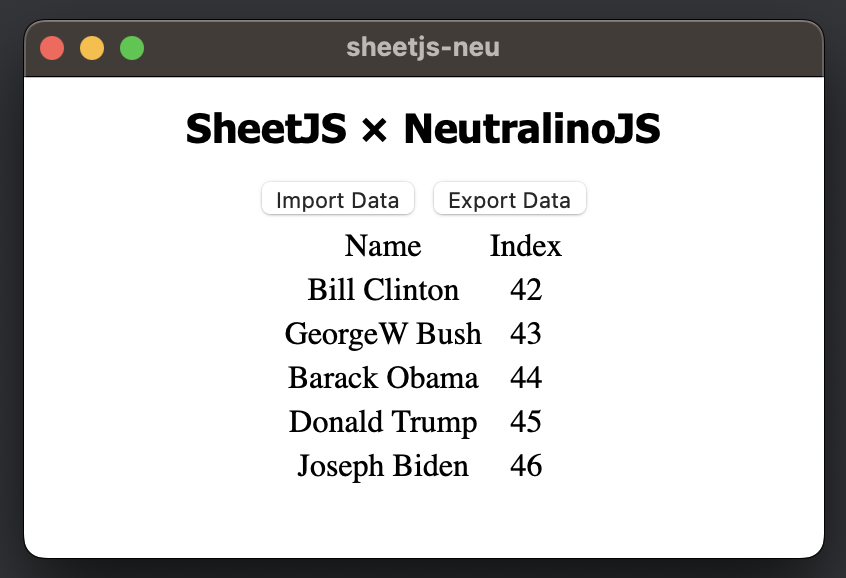
Task: Select the cell containing 43
Action: pyautogui.click(x=525, y=334)
